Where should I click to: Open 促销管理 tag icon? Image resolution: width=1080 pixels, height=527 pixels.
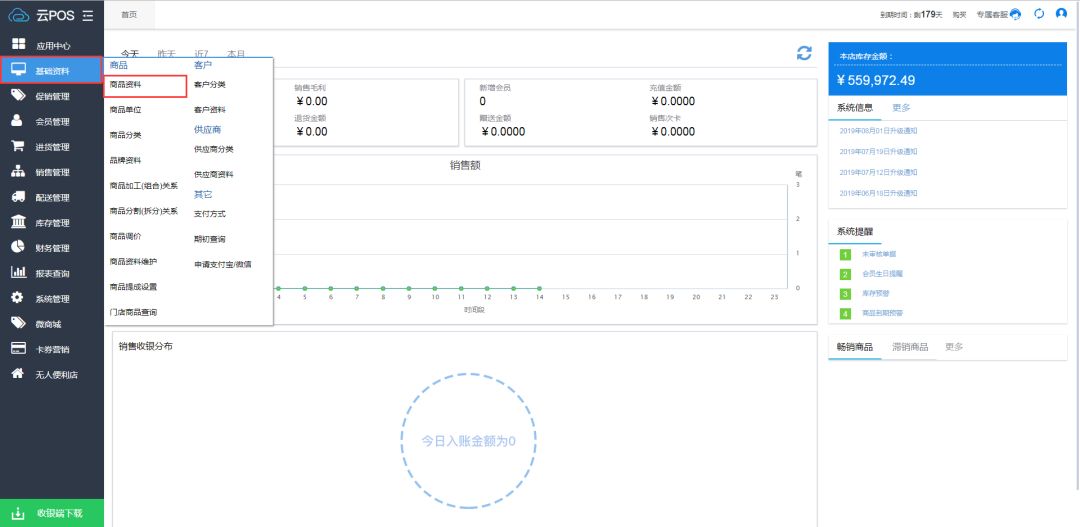(19, 95)
